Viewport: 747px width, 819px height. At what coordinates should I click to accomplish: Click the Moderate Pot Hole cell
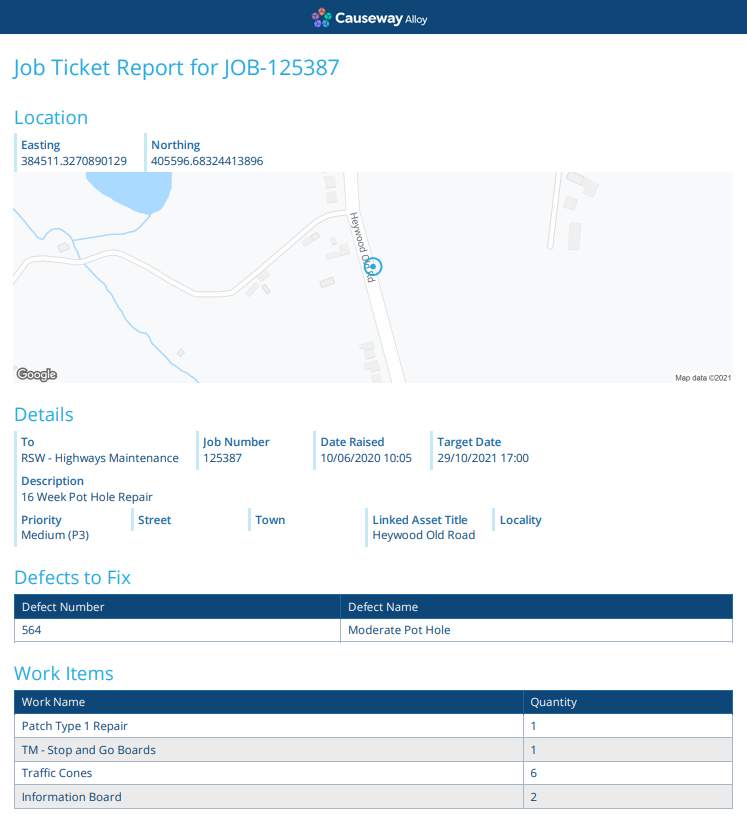[x=536, y=630]
